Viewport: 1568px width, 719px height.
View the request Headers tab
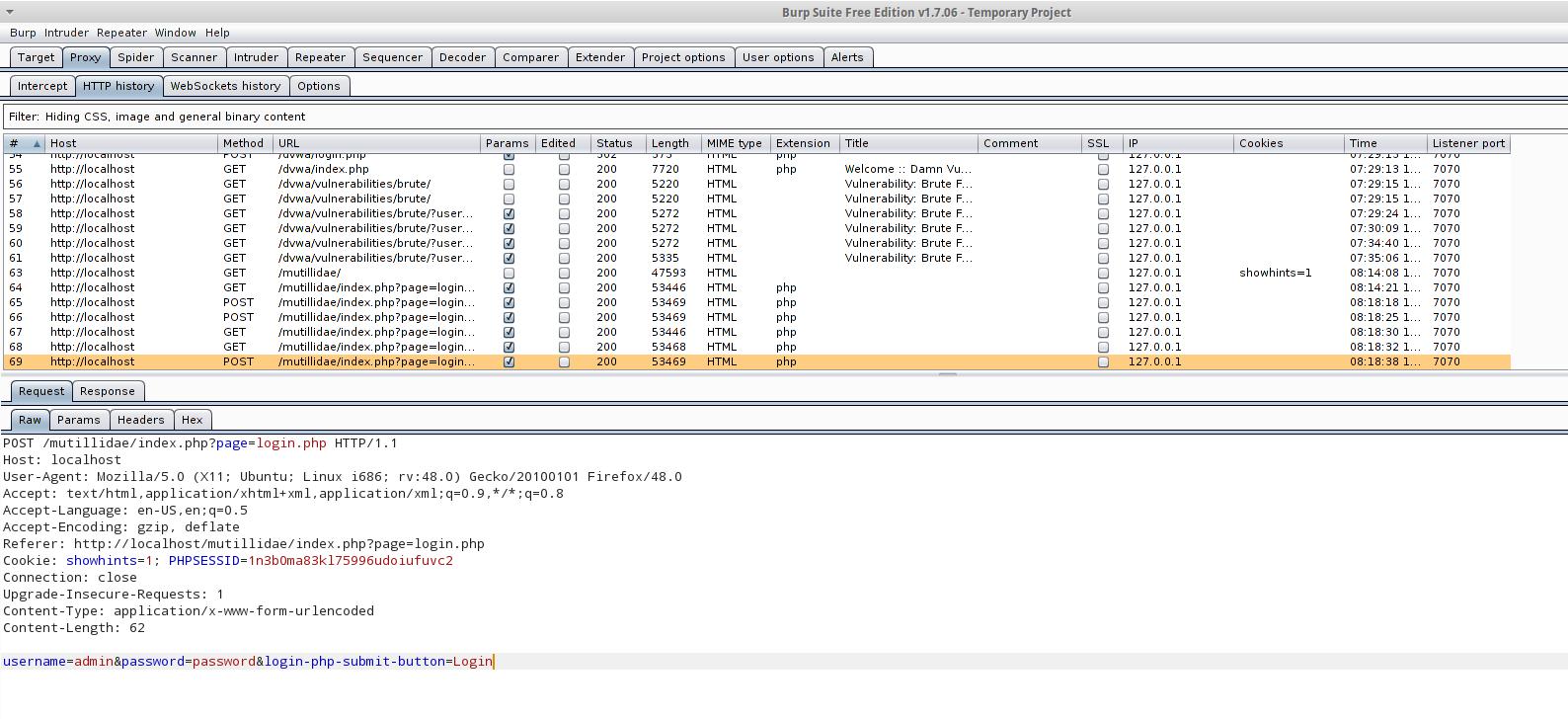(140, 420)
